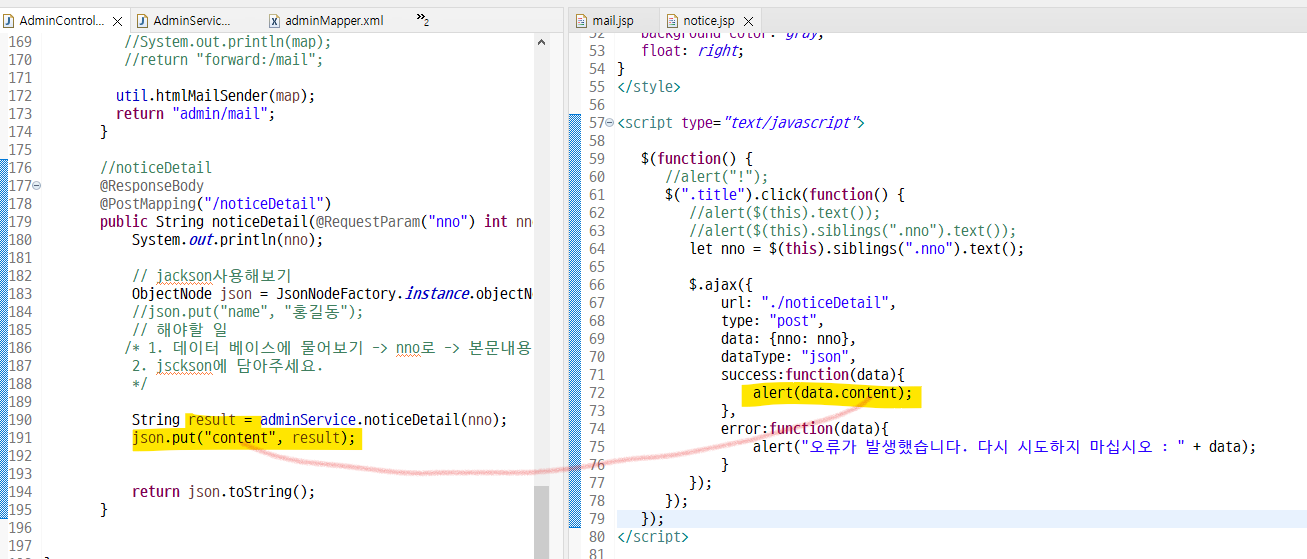Image resolution: width=1307 pixels, height=559 pixels.
Task: Click the $(function() { line
Action: pos(696,159)
